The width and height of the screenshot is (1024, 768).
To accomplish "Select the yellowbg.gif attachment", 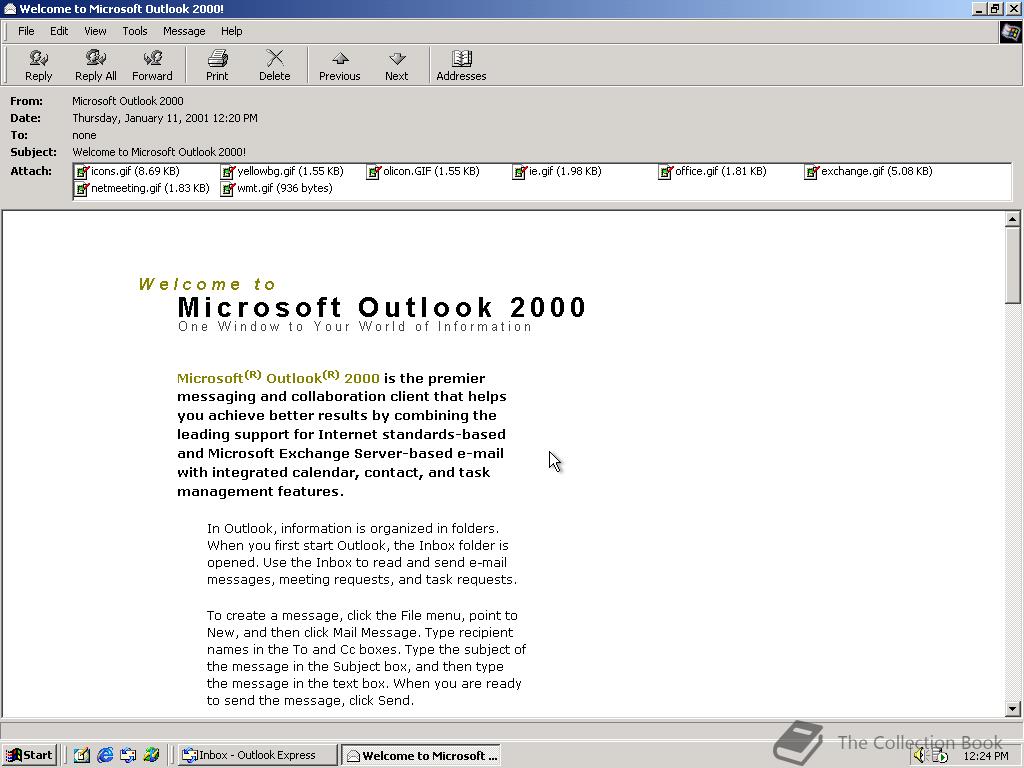I will (282, 171).
